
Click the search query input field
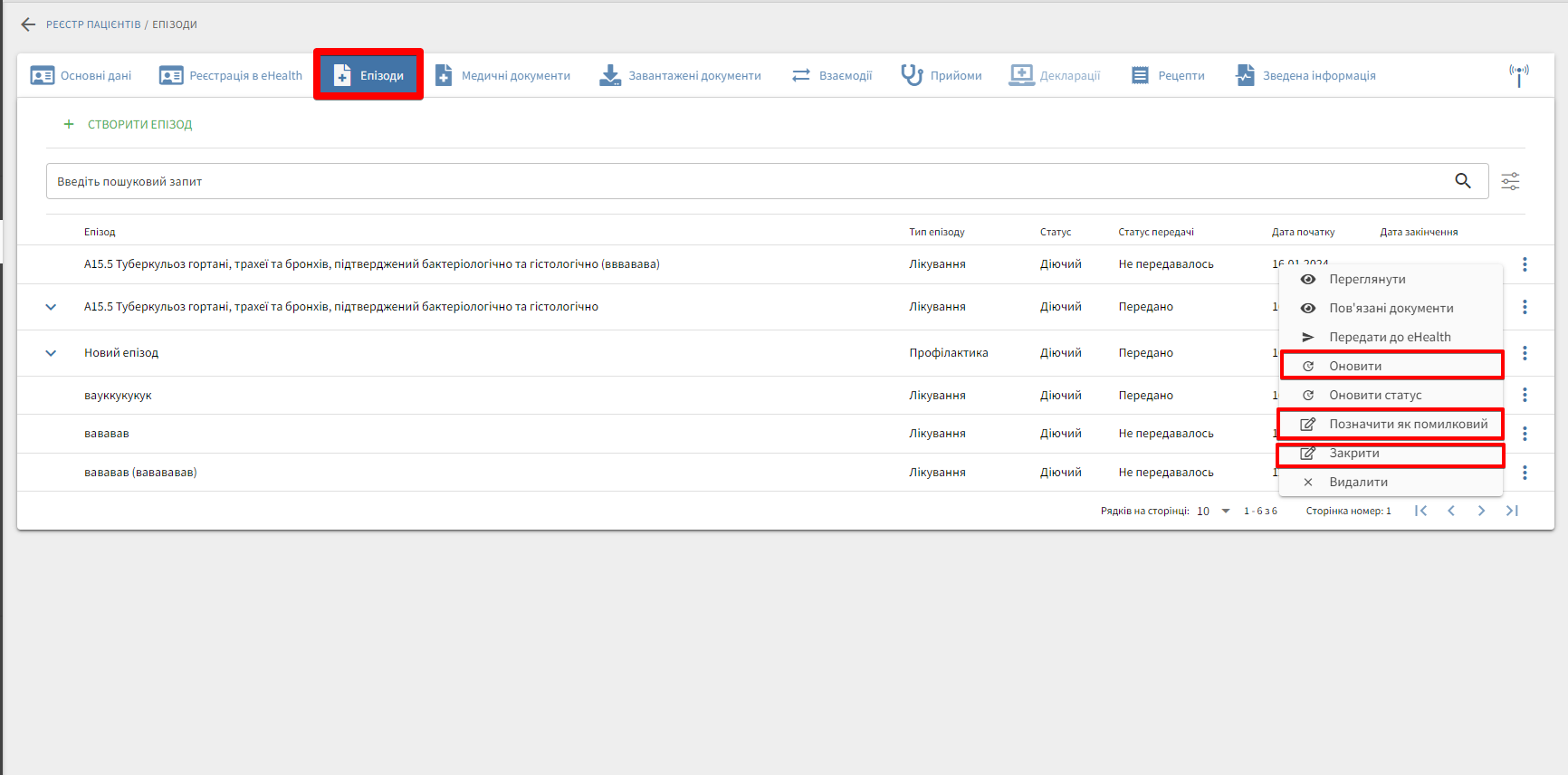pyautogui.click(x=742, y=181)
